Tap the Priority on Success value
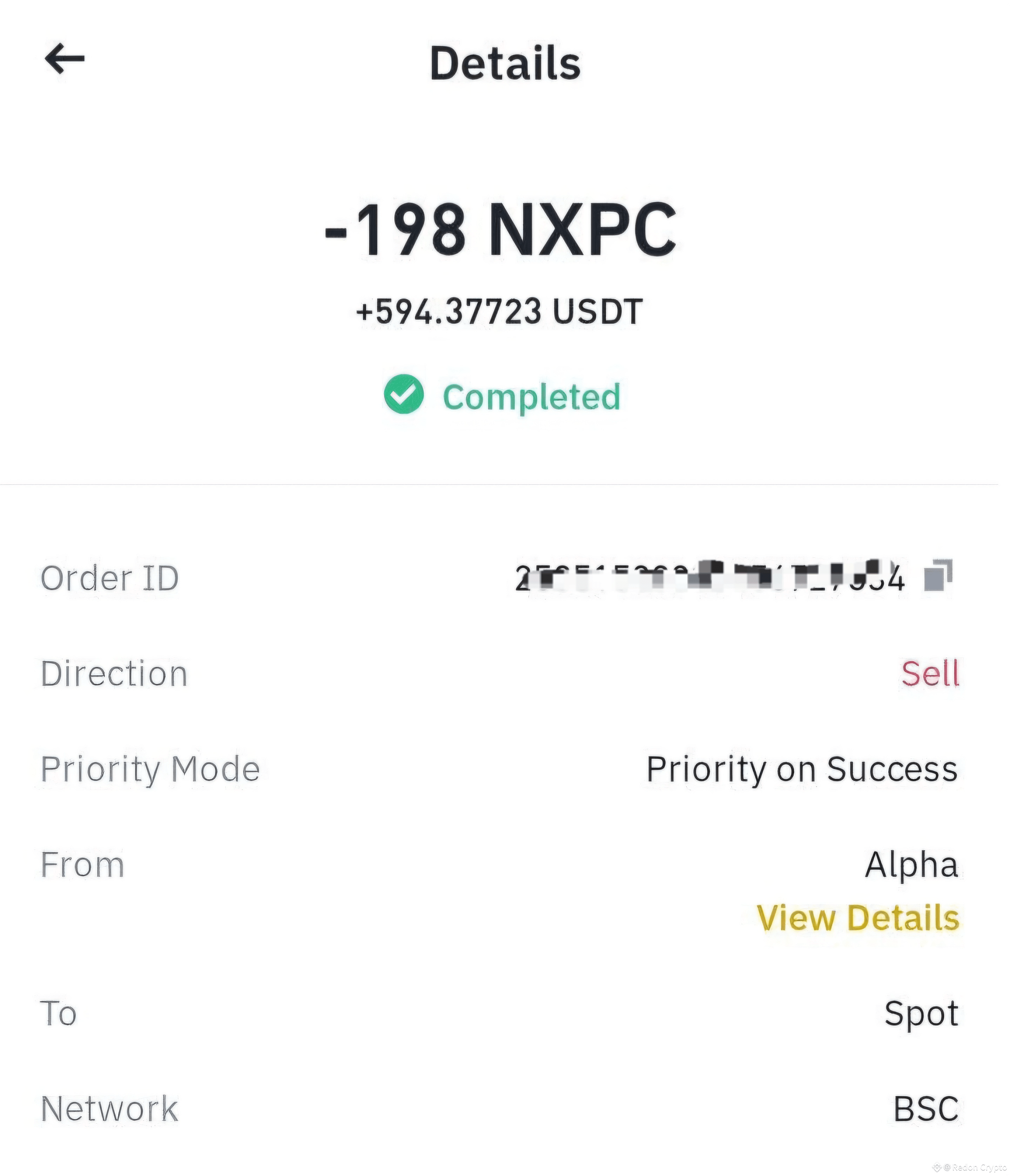Screen dimensions: 1010x1176 (802, 769)
